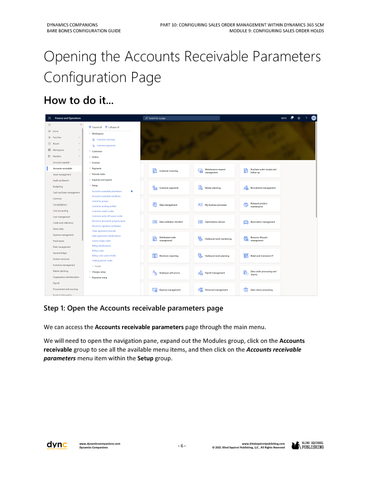Select Accounts receivable module
371x480 pixels.
(x=64, y=168)
